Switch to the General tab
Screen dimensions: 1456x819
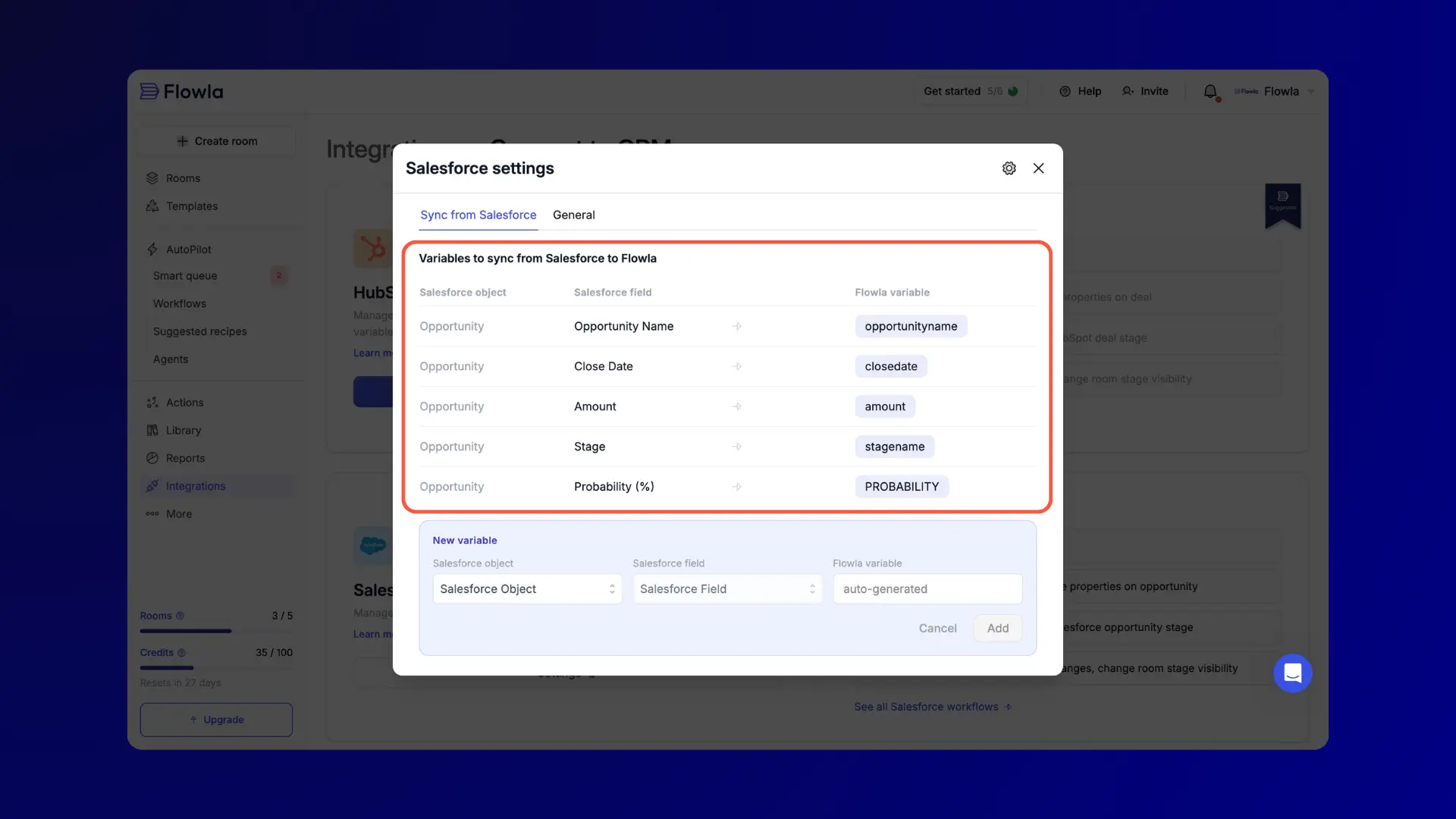point(574,215)
